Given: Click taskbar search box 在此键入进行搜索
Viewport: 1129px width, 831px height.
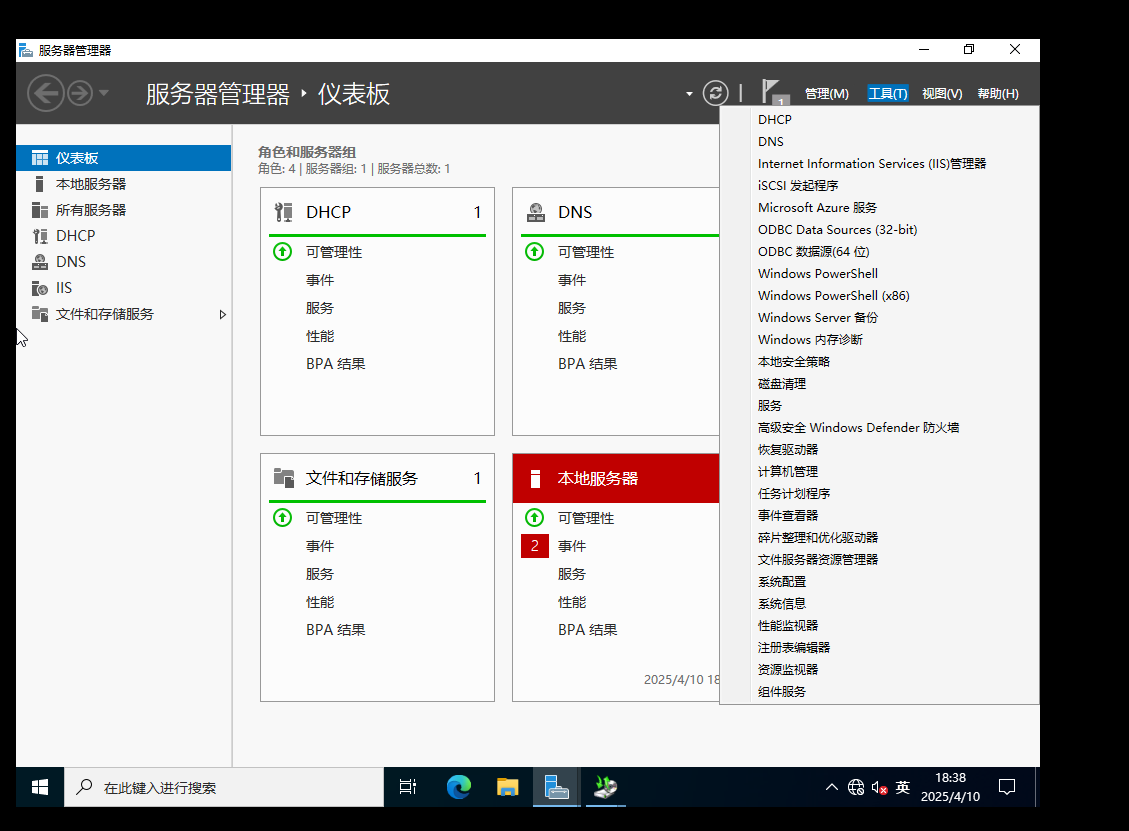Looking at the screenshot, I should [x=224, y=787].
